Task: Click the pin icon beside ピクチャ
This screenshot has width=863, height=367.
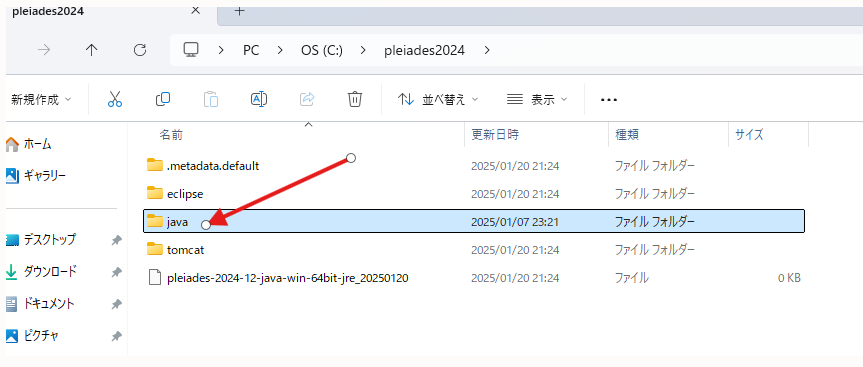Action: [x=116, y=336]
